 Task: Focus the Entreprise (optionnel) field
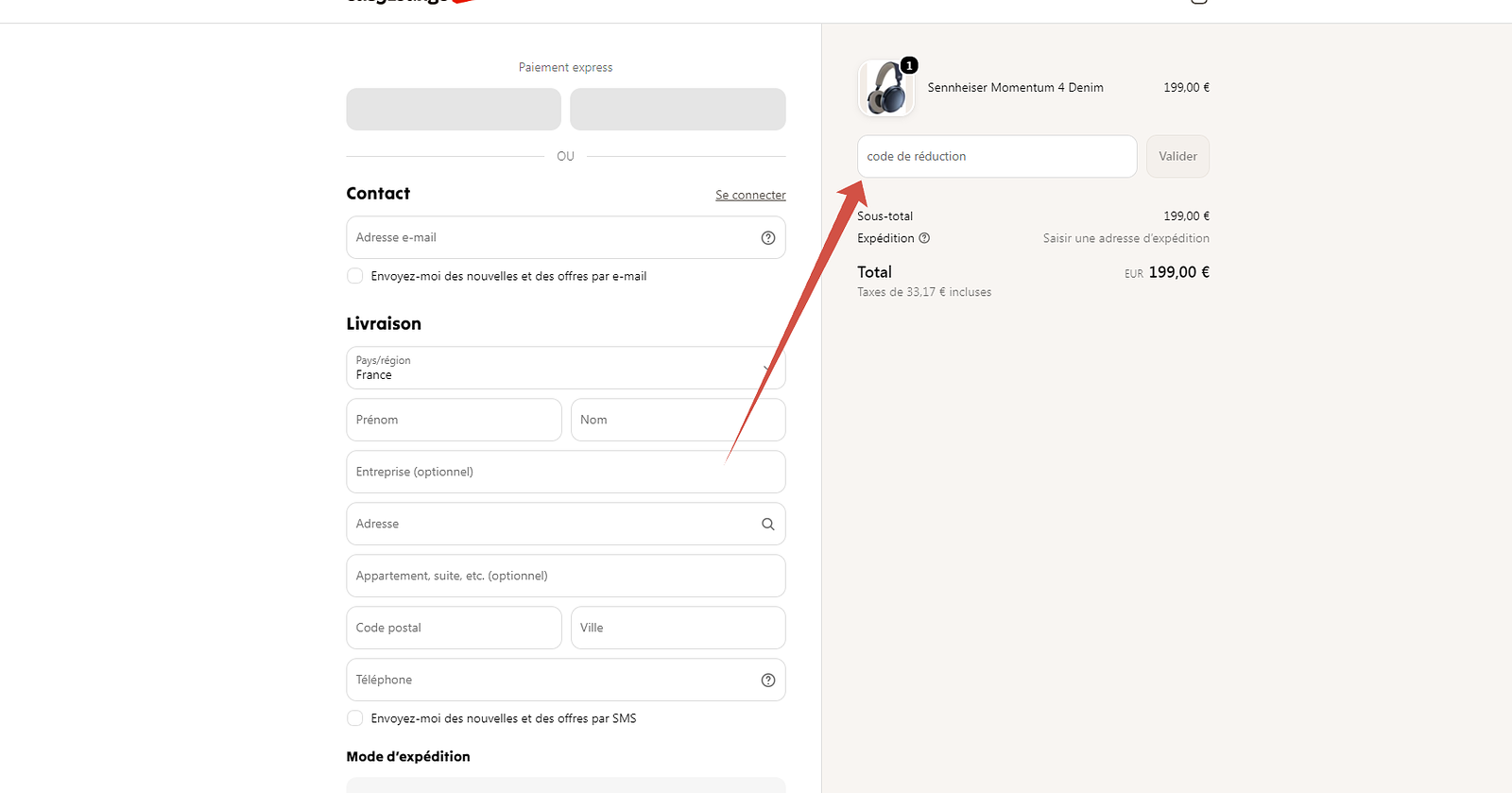coord(566,472)
